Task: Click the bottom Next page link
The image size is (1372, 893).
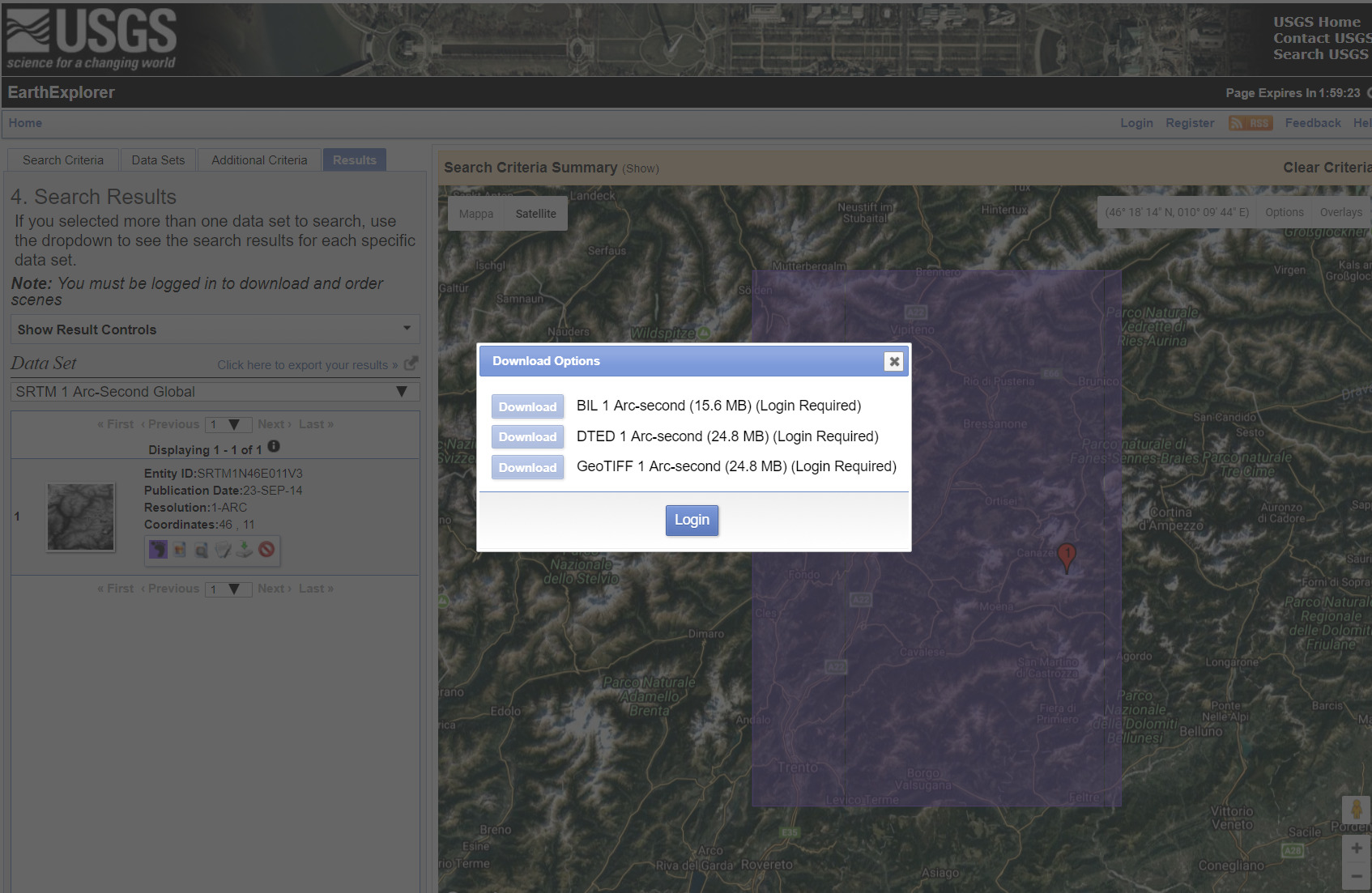Action: click(x=275, y=589)
